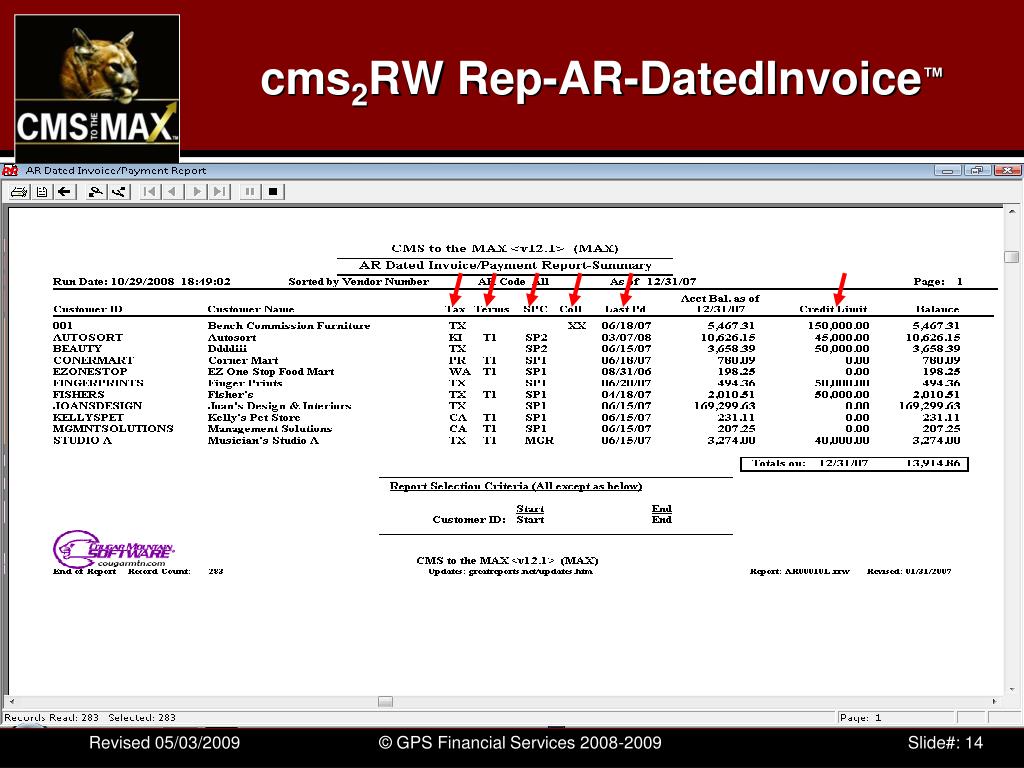Restore down the AR Dated Invoice window
Screen dimensions: 1024x768
977,171
